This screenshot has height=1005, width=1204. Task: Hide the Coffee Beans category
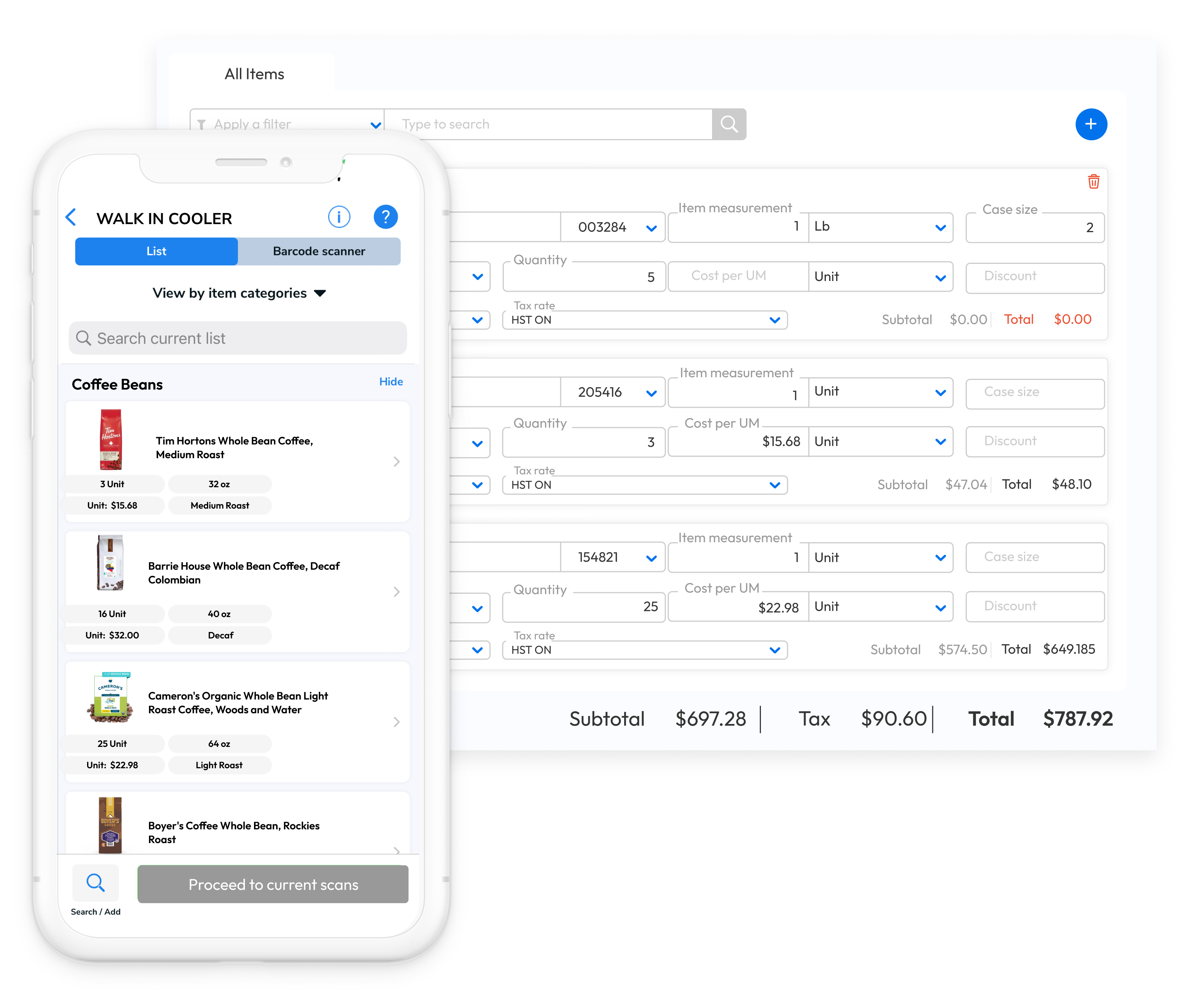pos(390,381)
